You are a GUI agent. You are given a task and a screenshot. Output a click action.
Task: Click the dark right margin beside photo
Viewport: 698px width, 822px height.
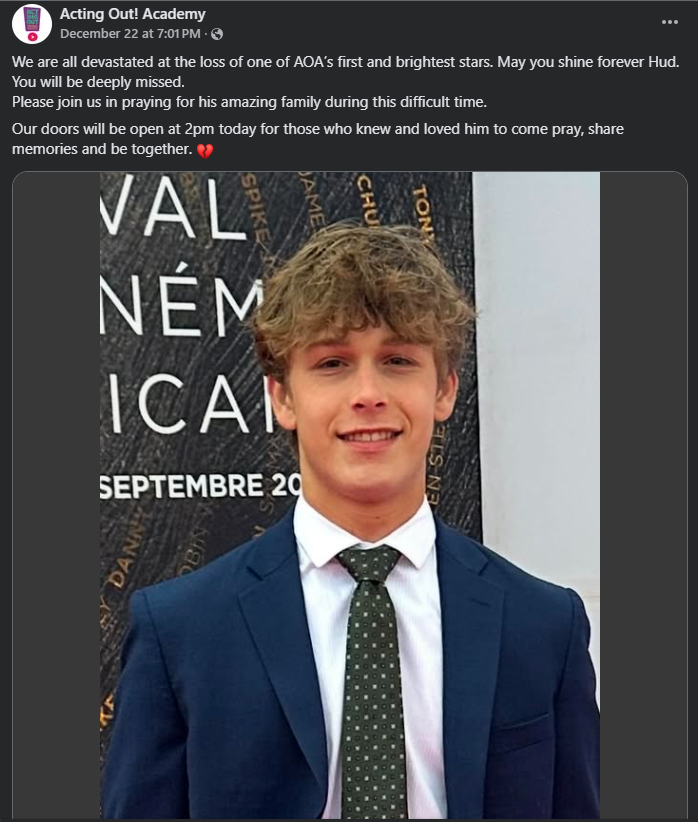(643, 495)
